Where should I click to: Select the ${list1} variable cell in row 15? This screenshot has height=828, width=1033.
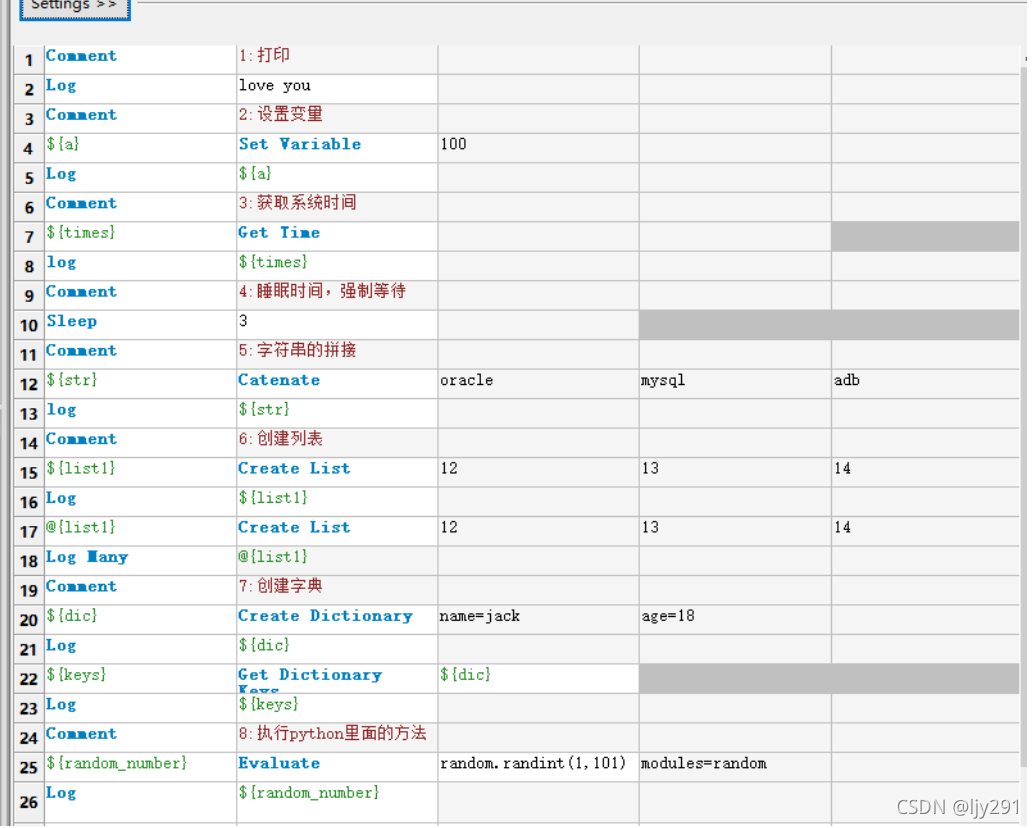[140, 472]
